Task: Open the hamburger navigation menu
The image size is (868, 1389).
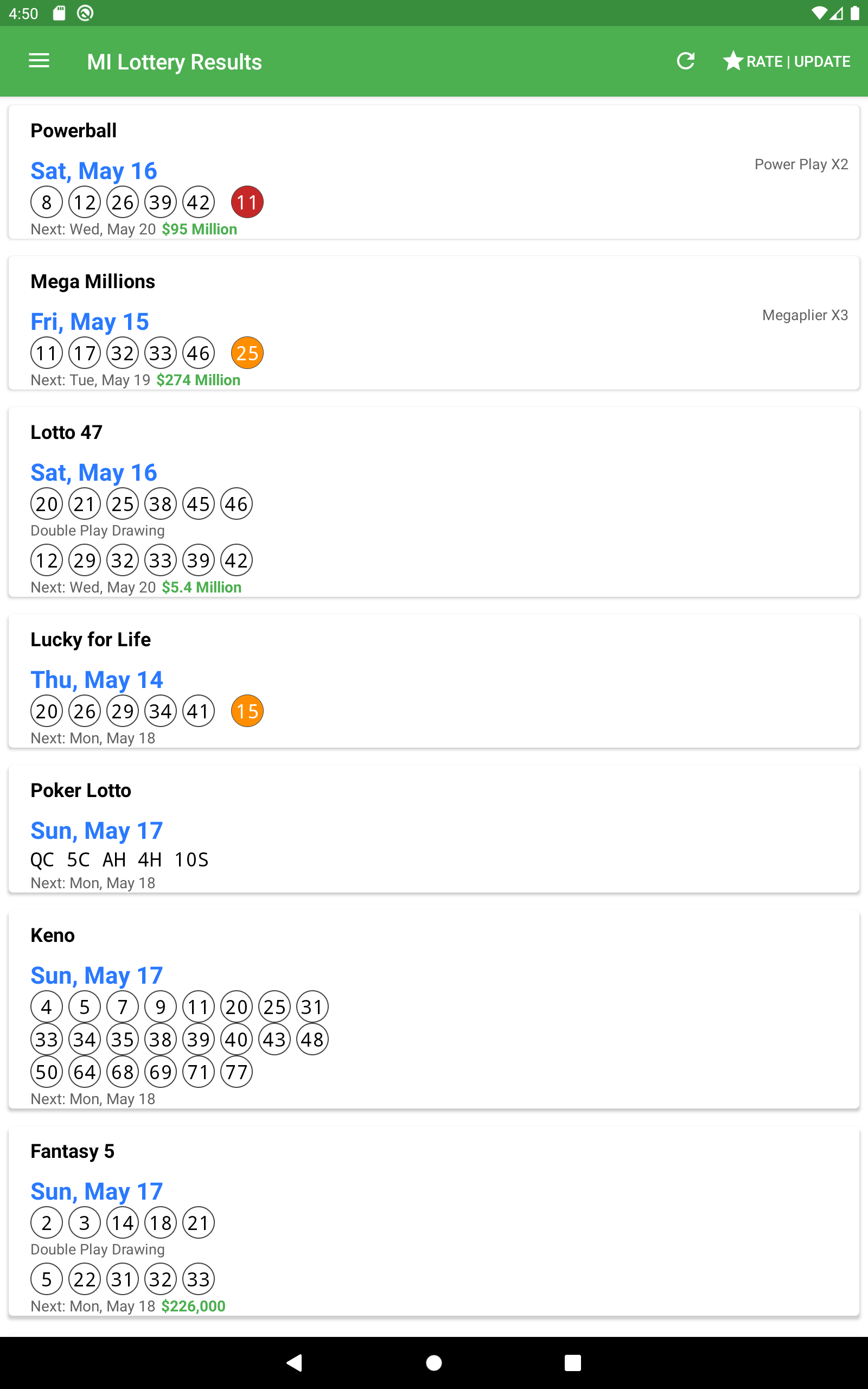Action: pyautogui.click(x=39, y=61)
